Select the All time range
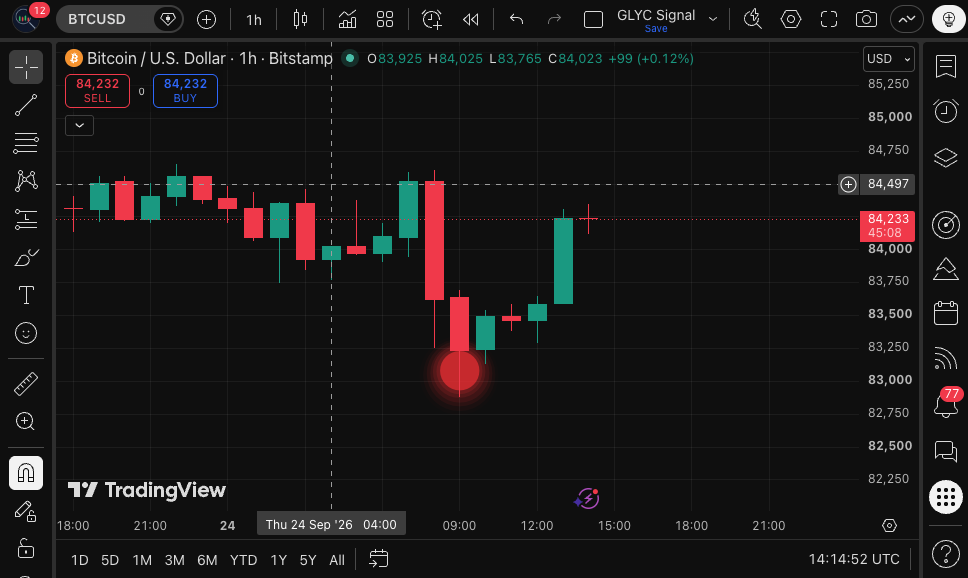 click(336, 560)
